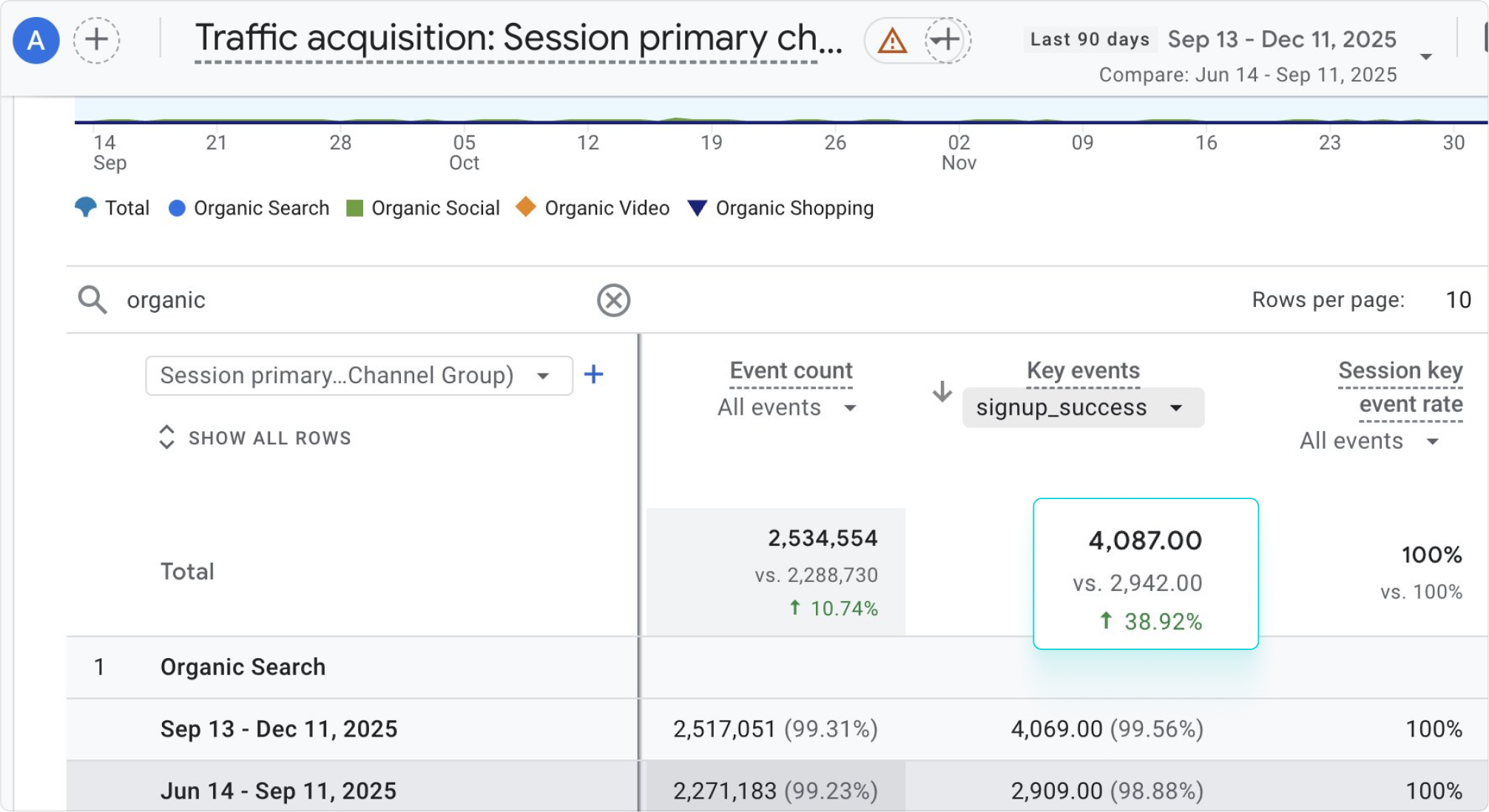Open the Organic Search row details
This screenshot has height=812, width=1489.
[x=243, y=666]
